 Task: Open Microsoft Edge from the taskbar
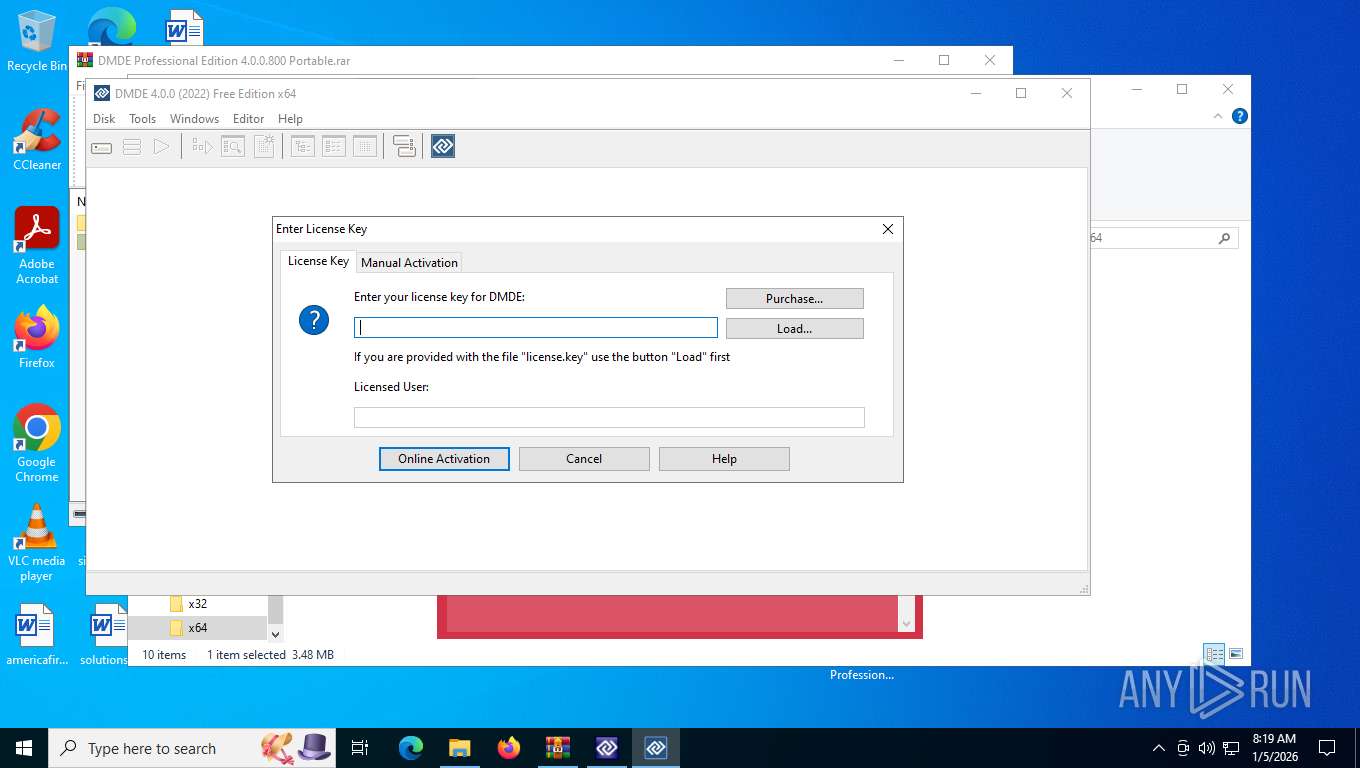pos(411,748)
